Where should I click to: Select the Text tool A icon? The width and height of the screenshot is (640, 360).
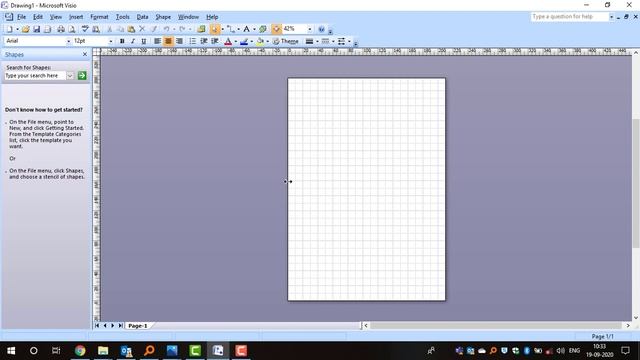click(x=247, y=29)
